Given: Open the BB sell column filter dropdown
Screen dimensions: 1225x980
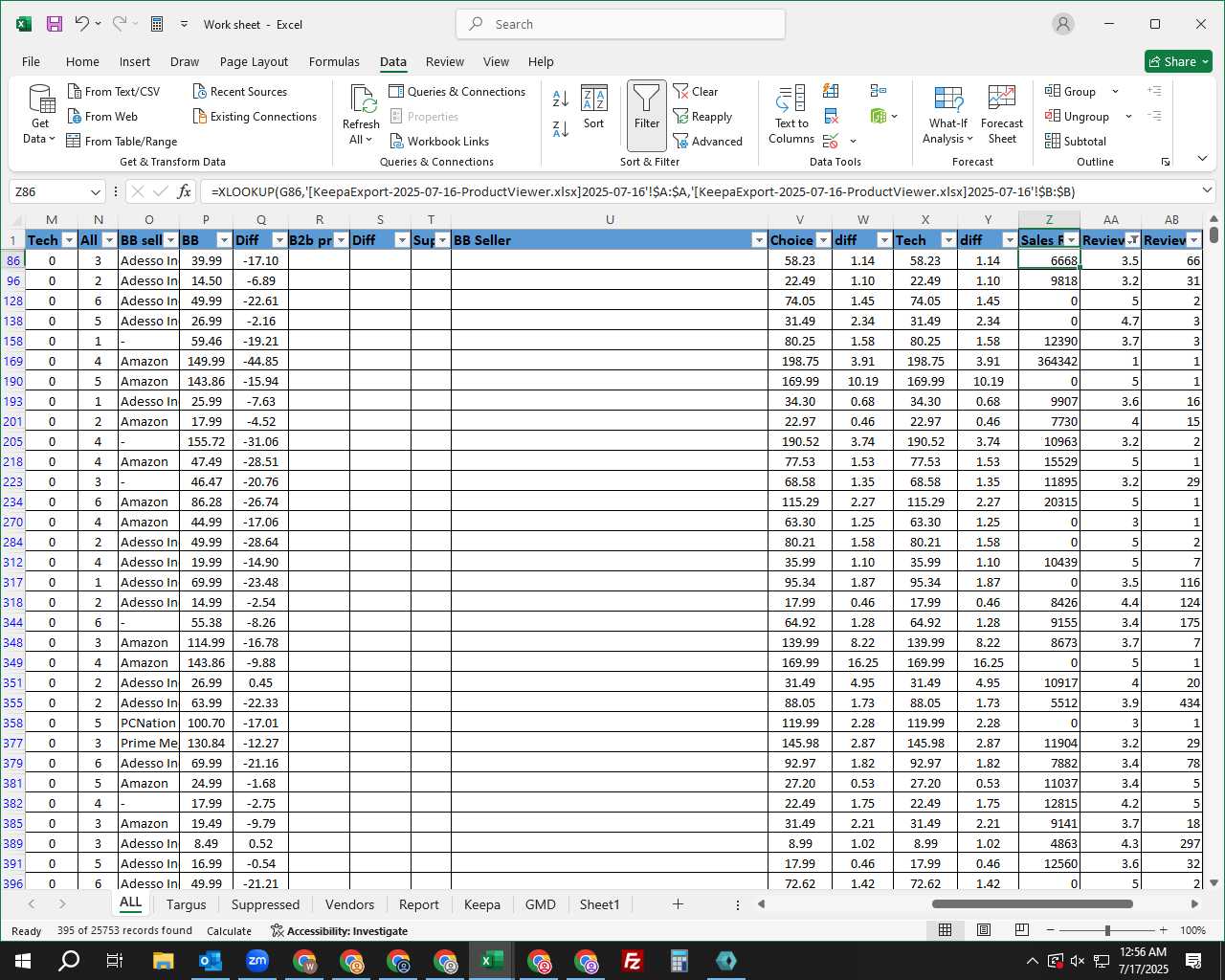Looking at the screenshot, I should point(170,240).
